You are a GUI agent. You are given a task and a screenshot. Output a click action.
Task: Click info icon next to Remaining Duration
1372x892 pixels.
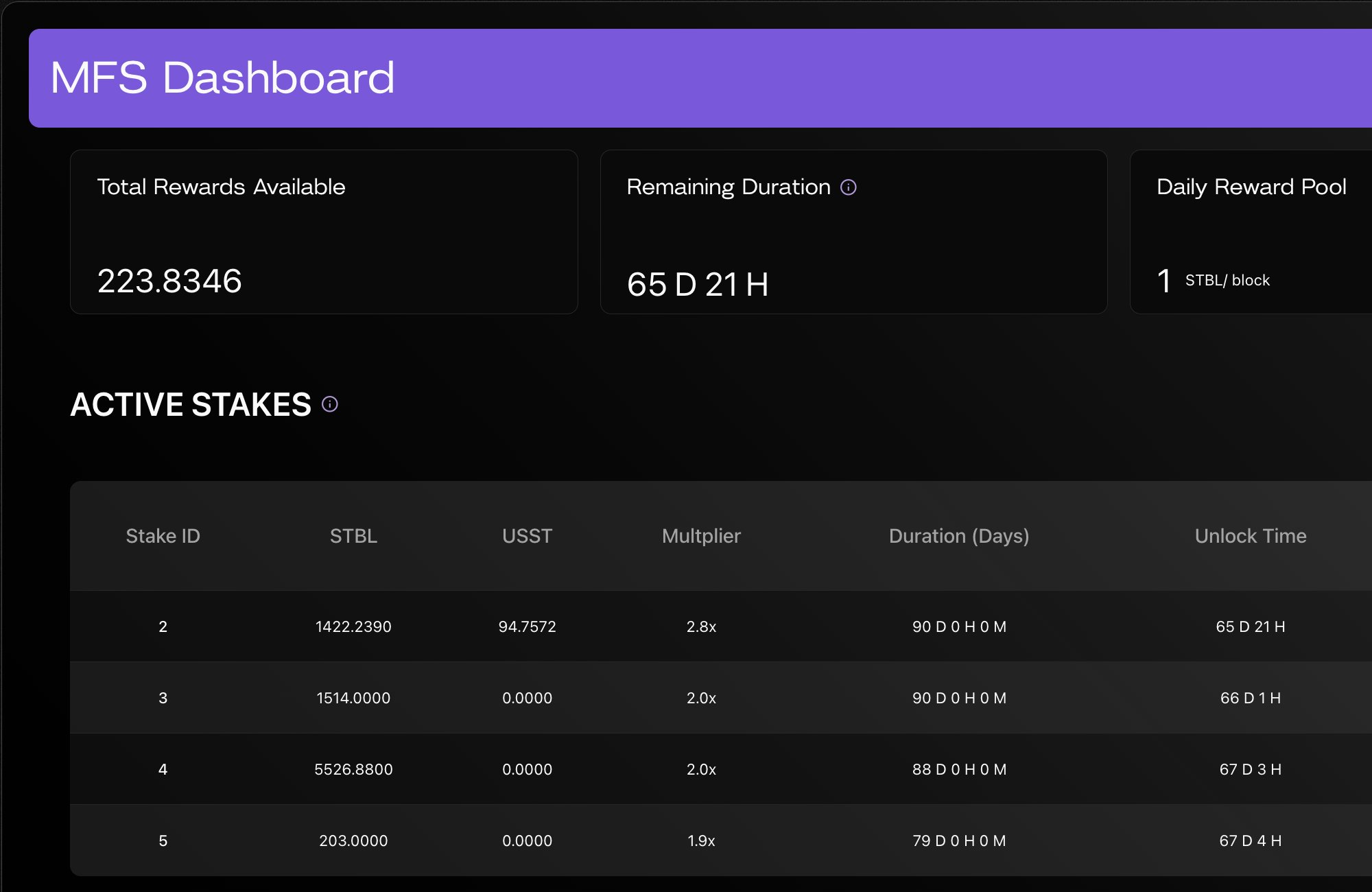[x=849, y=187]
